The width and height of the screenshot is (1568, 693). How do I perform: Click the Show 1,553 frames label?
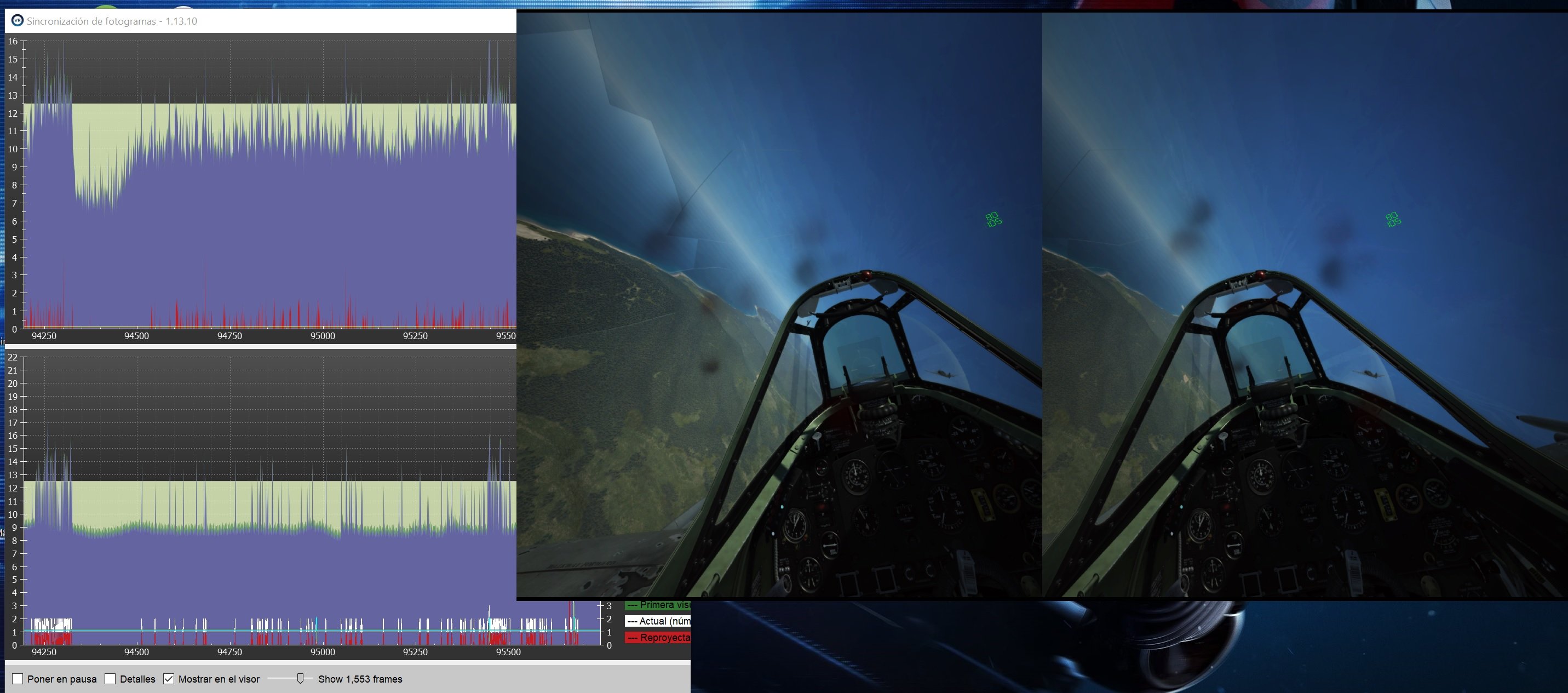pos(360,679)
